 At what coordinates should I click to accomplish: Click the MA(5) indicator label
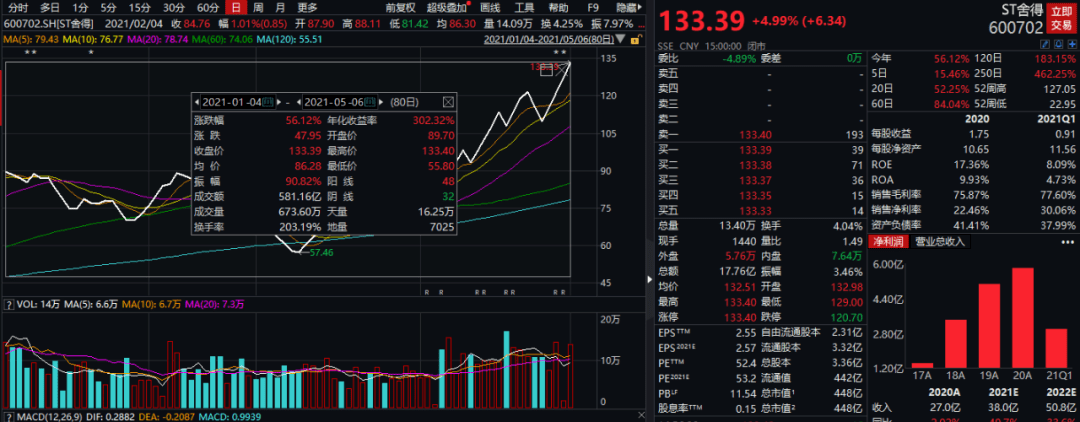[x=30, y=40]
